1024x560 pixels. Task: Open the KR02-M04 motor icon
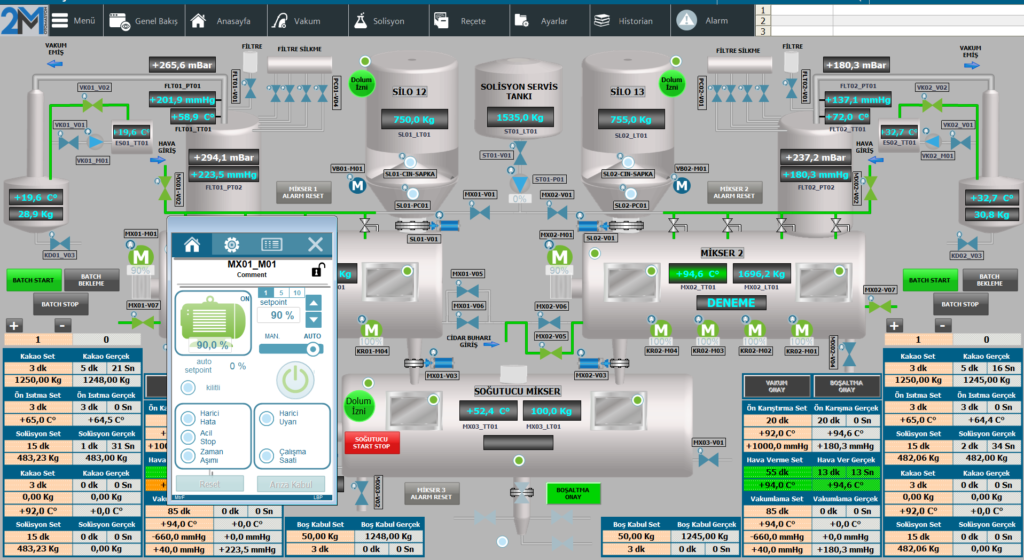click(661, 330)
